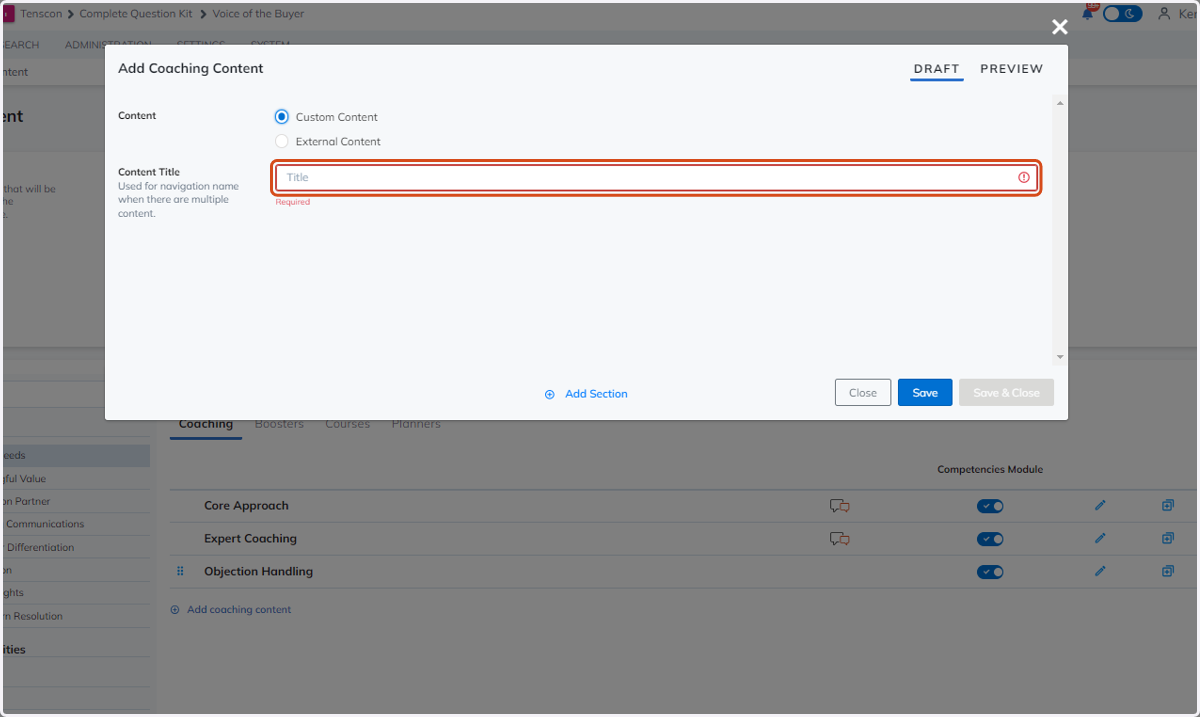
Task: Click Complete Question Kit breadcrumb
Action: (136, 14)
